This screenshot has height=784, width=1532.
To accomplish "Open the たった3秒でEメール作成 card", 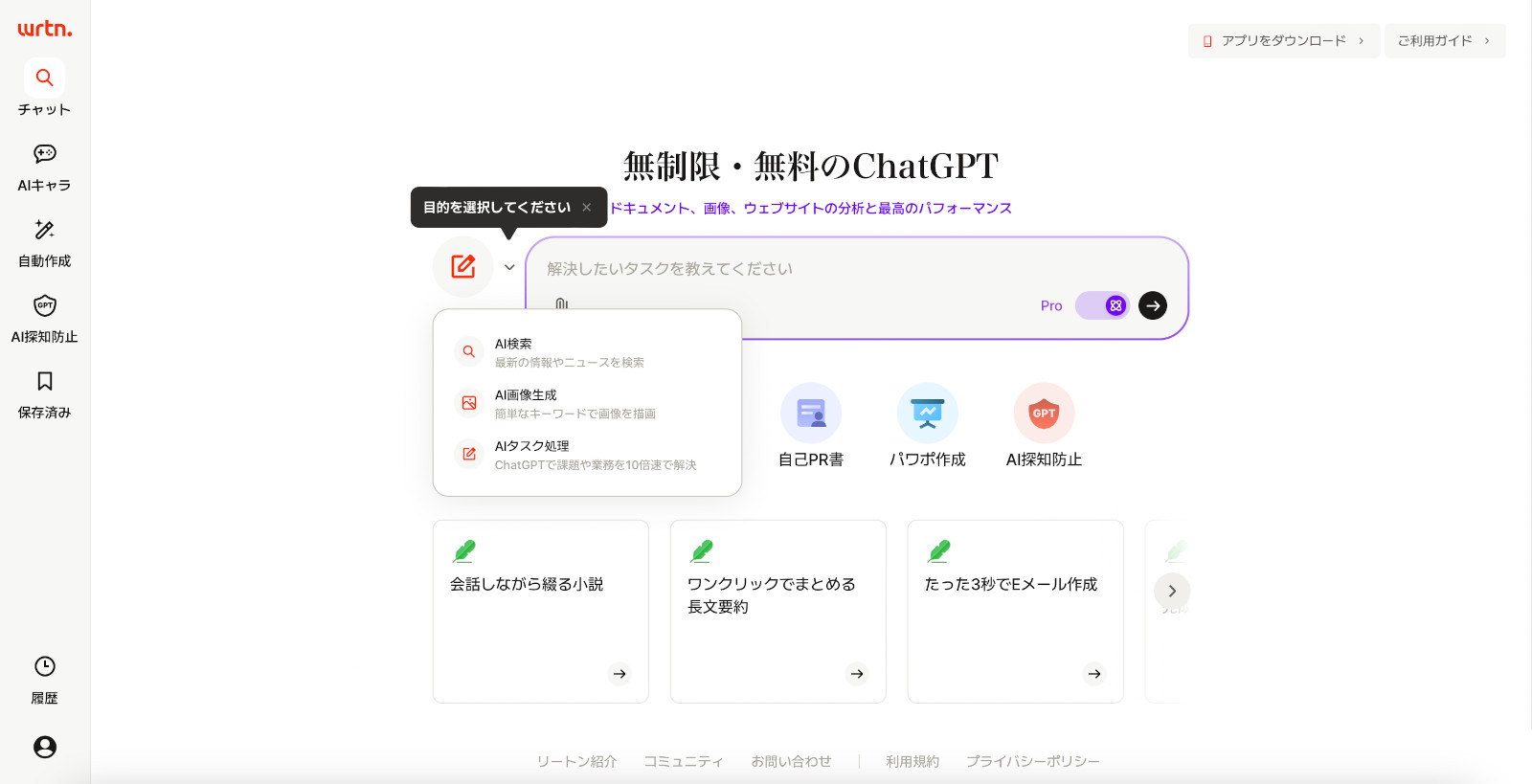I will click(1016, 612).
